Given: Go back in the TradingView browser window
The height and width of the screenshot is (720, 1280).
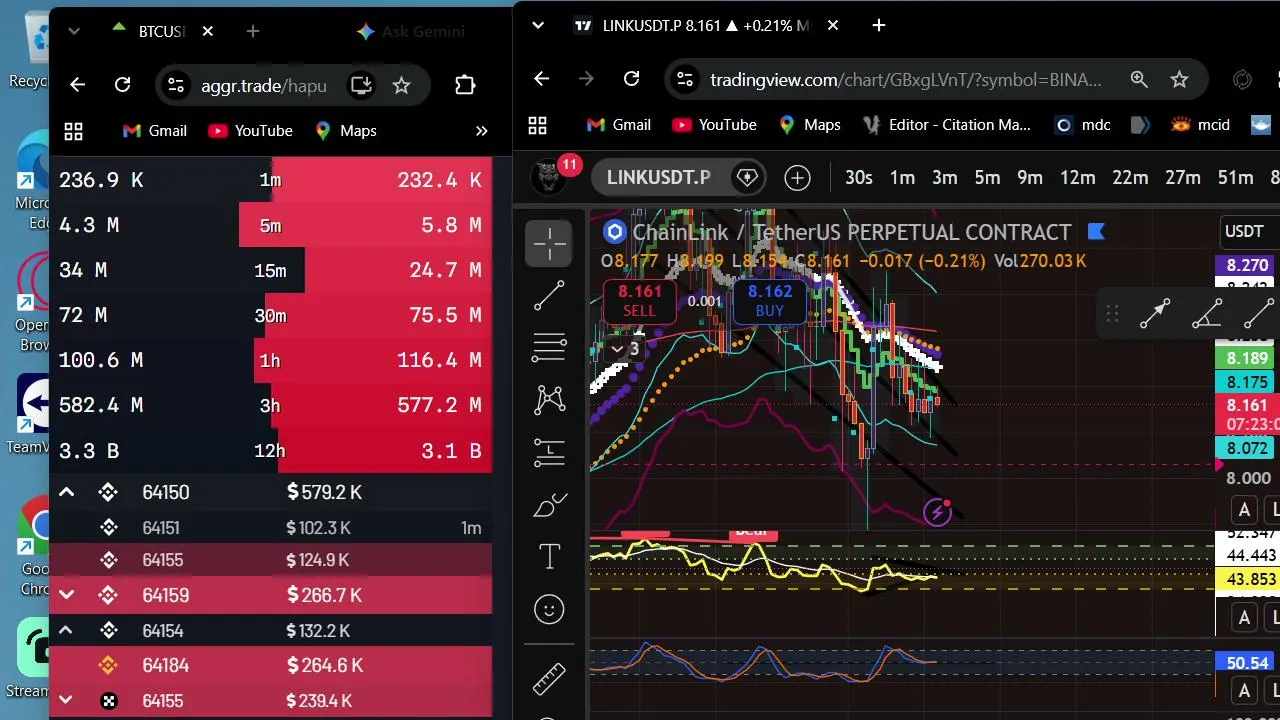Looking at the screenshot, I should (541, 79).
